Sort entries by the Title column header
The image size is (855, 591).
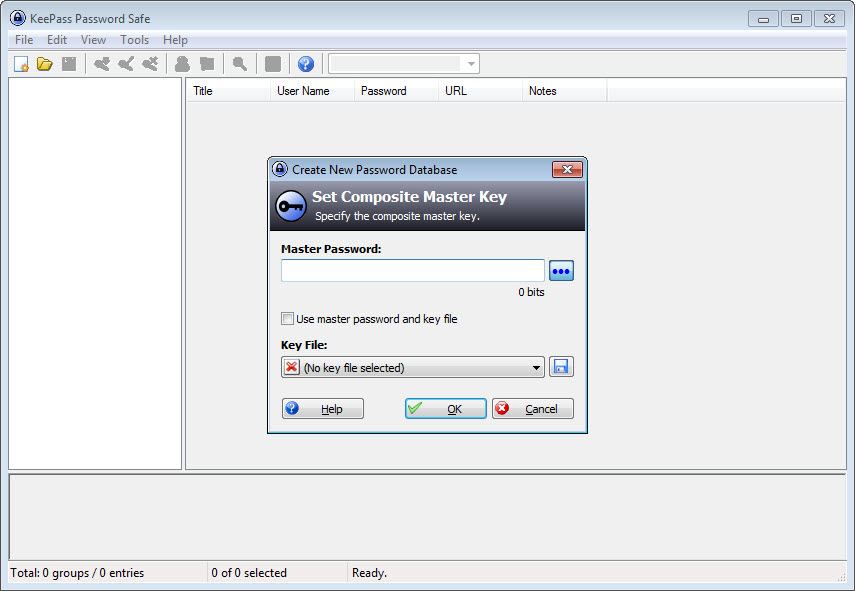click(x=228, y=91)
